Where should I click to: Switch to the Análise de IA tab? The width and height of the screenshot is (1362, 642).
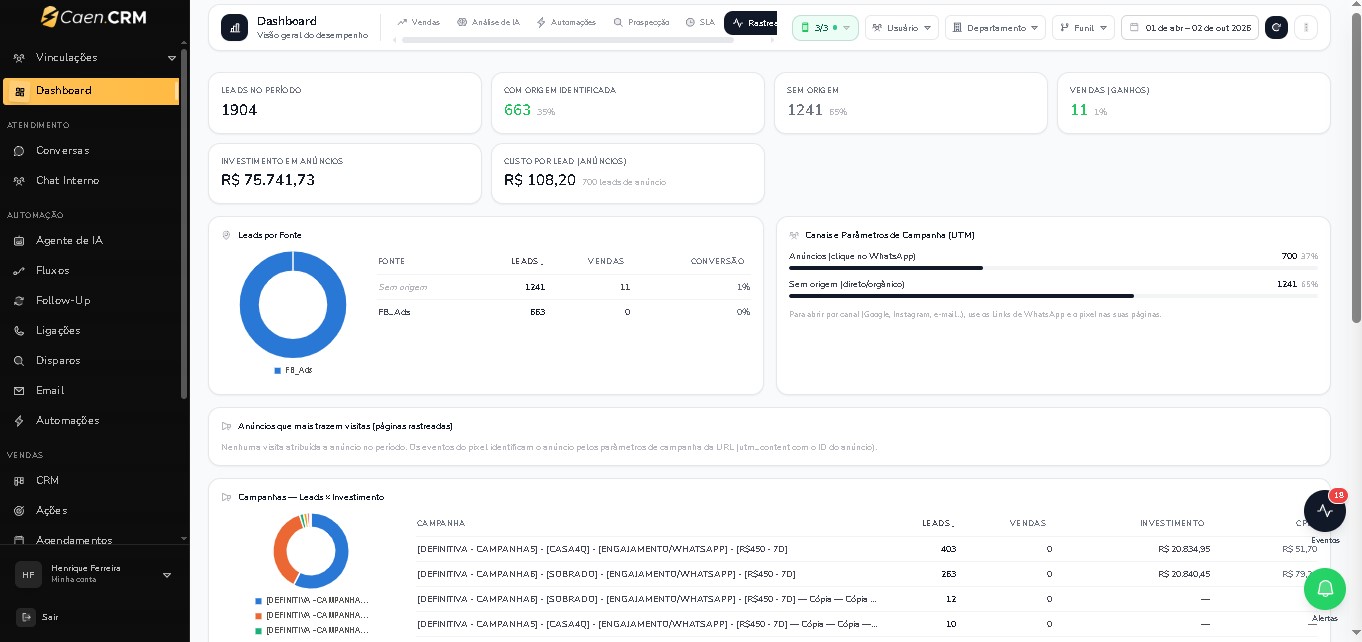(x=488, y=22)
